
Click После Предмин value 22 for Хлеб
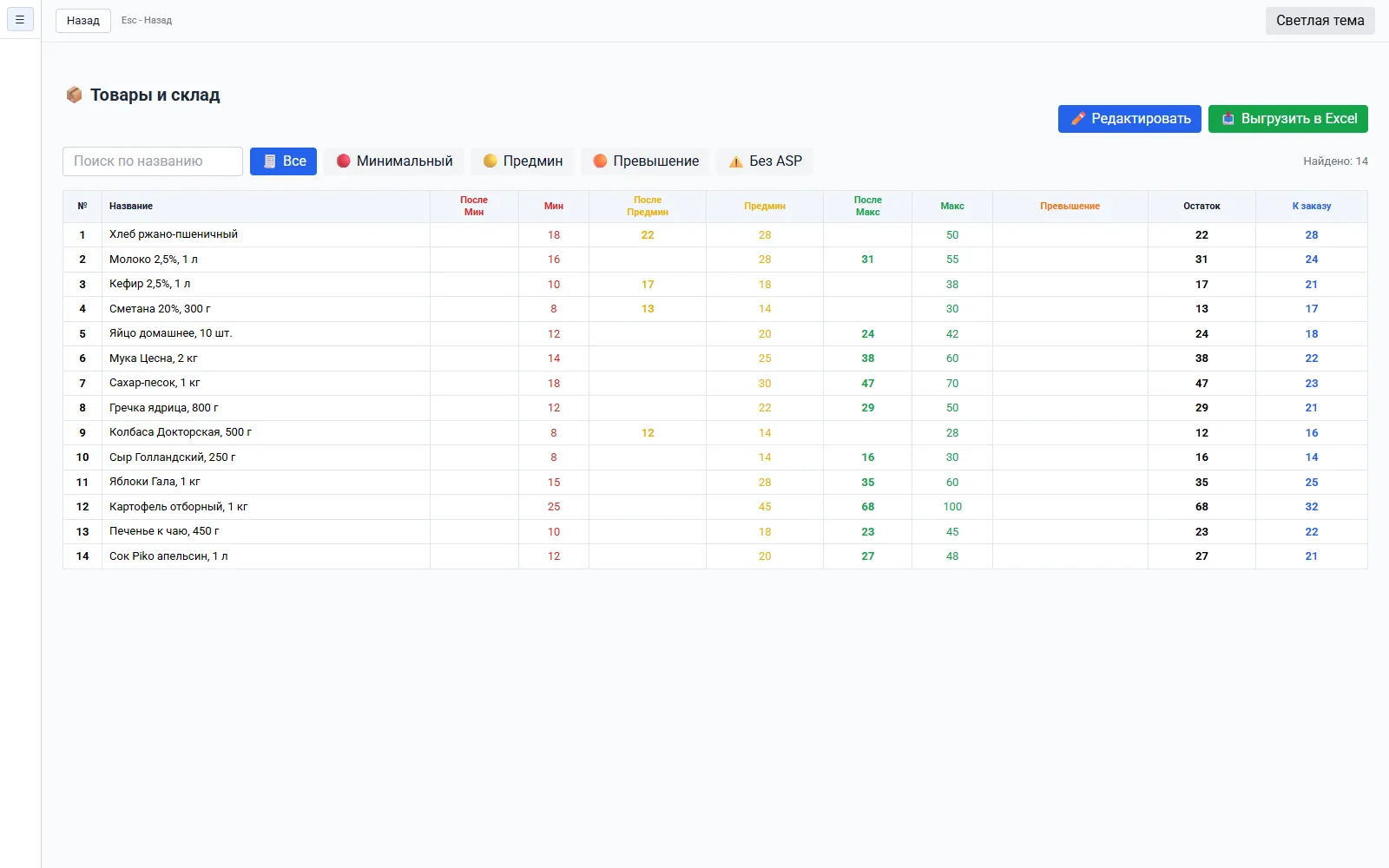648,235
